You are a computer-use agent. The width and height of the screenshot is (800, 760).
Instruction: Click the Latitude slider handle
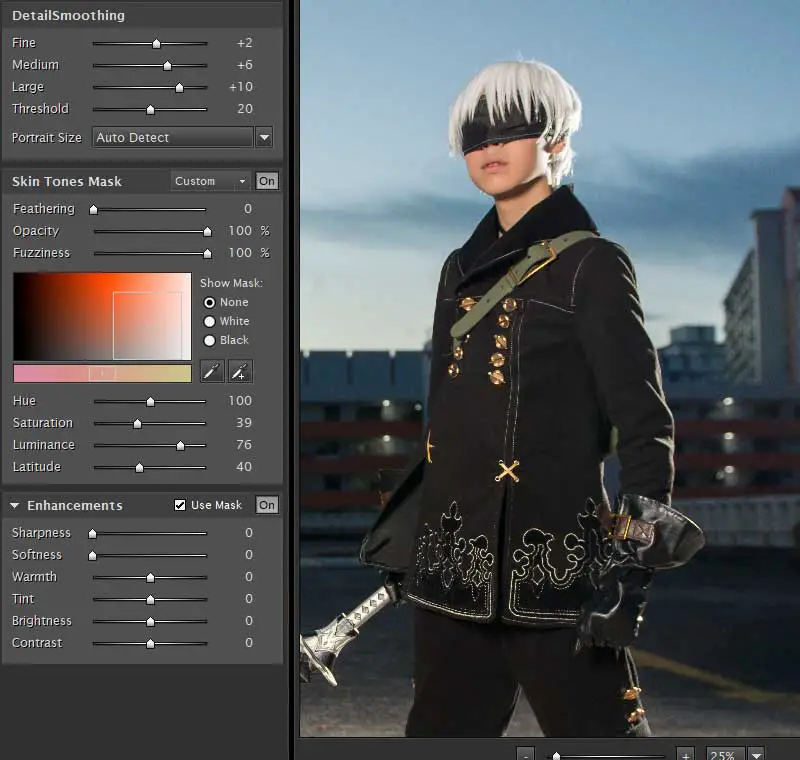pos(139,468)
